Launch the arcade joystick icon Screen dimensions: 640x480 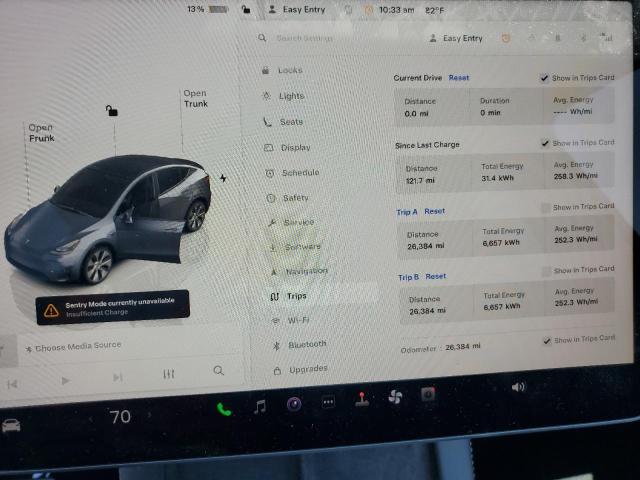(362, 399)
